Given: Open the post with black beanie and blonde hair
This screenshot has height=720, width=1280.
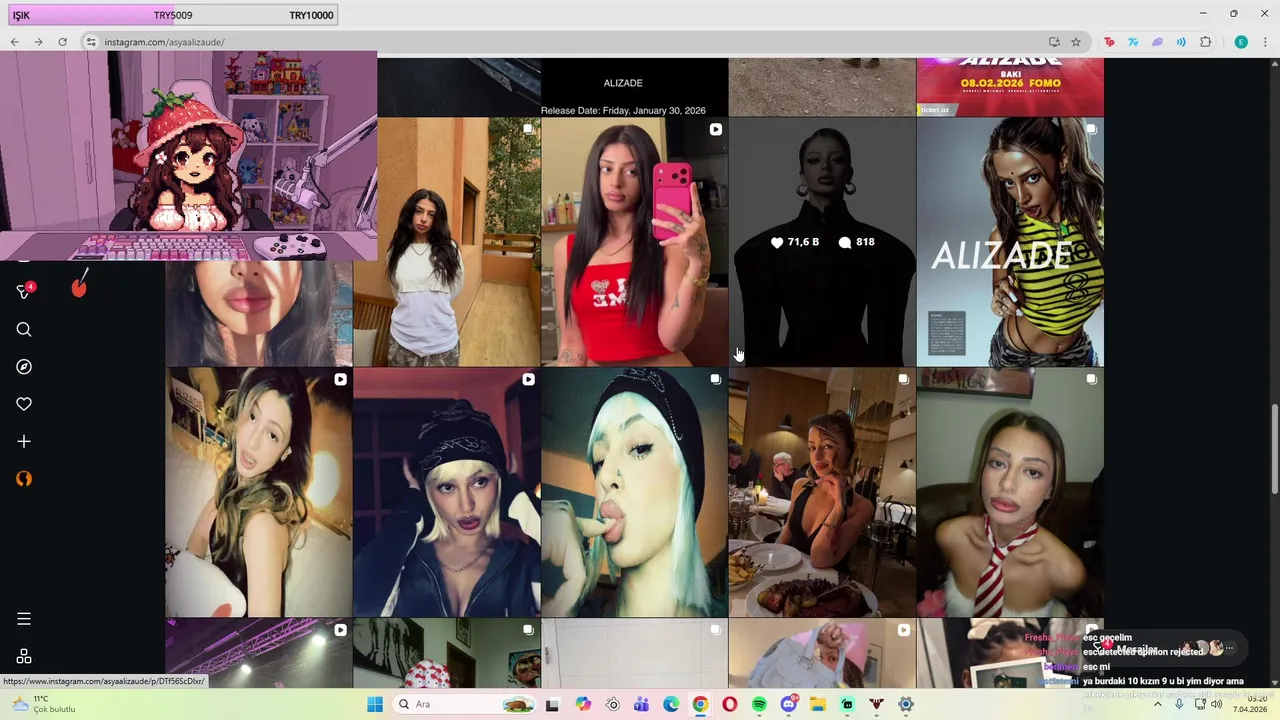Looking at the screenshot, I should click(446, 493).
